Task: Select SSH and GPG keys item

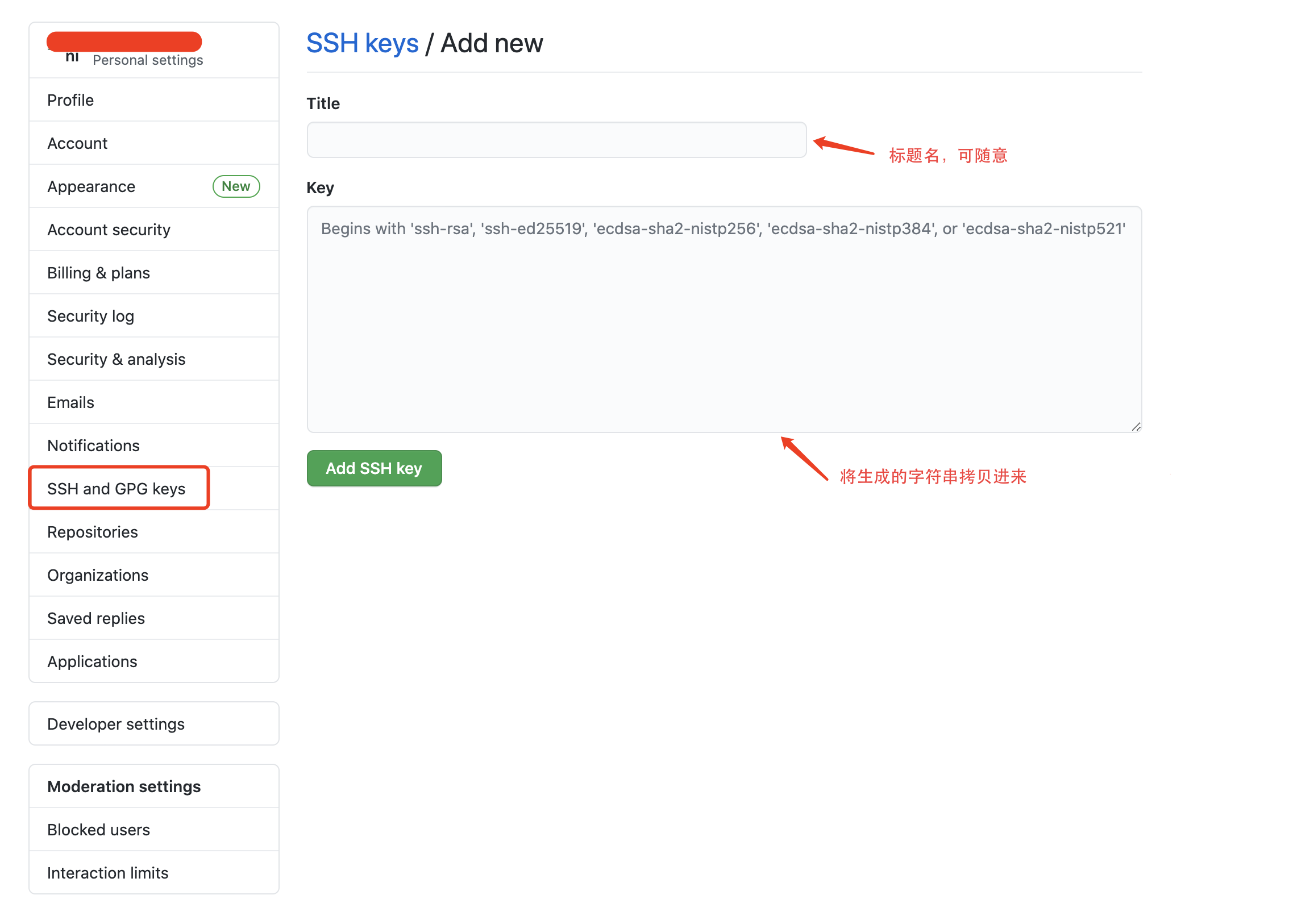Action: [x=116, y=489]
